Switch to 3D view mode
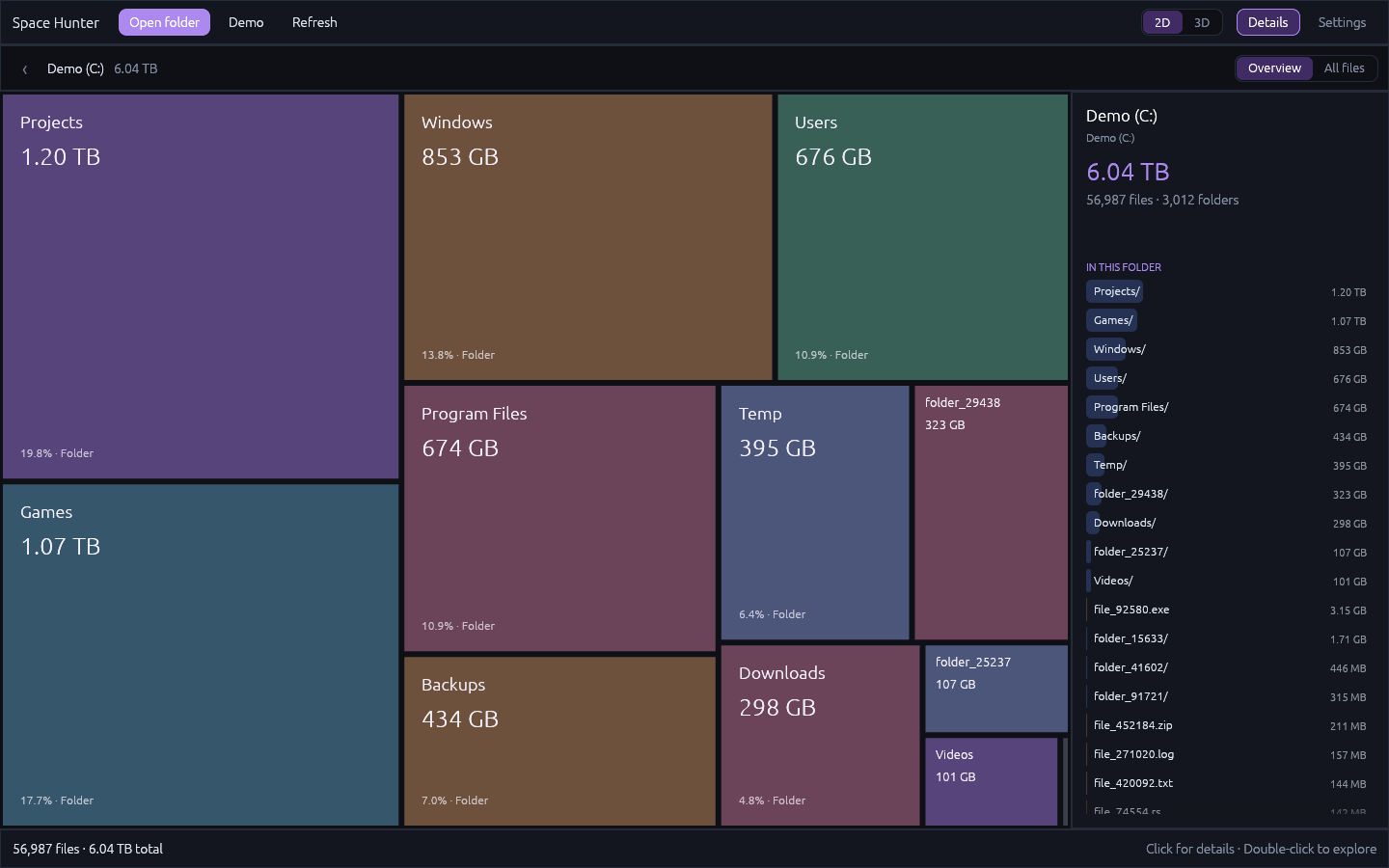 tap(1201, 22)
